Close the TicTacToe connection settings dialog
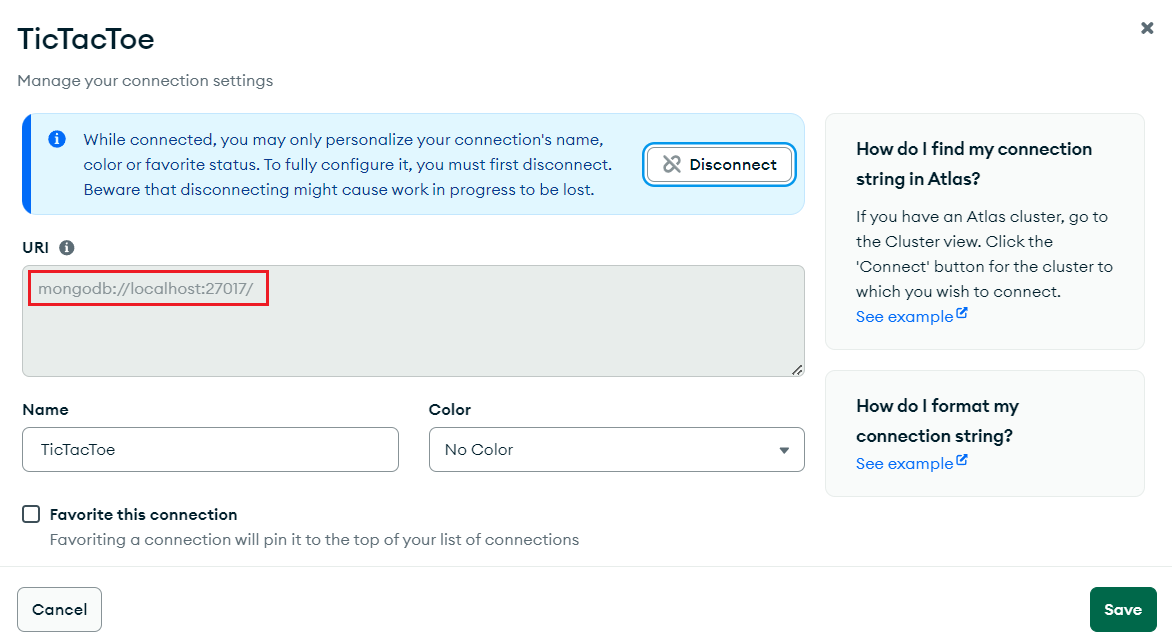Image resolution: width=1172 pixels, height=640 pixels. tap(1147, 28)
